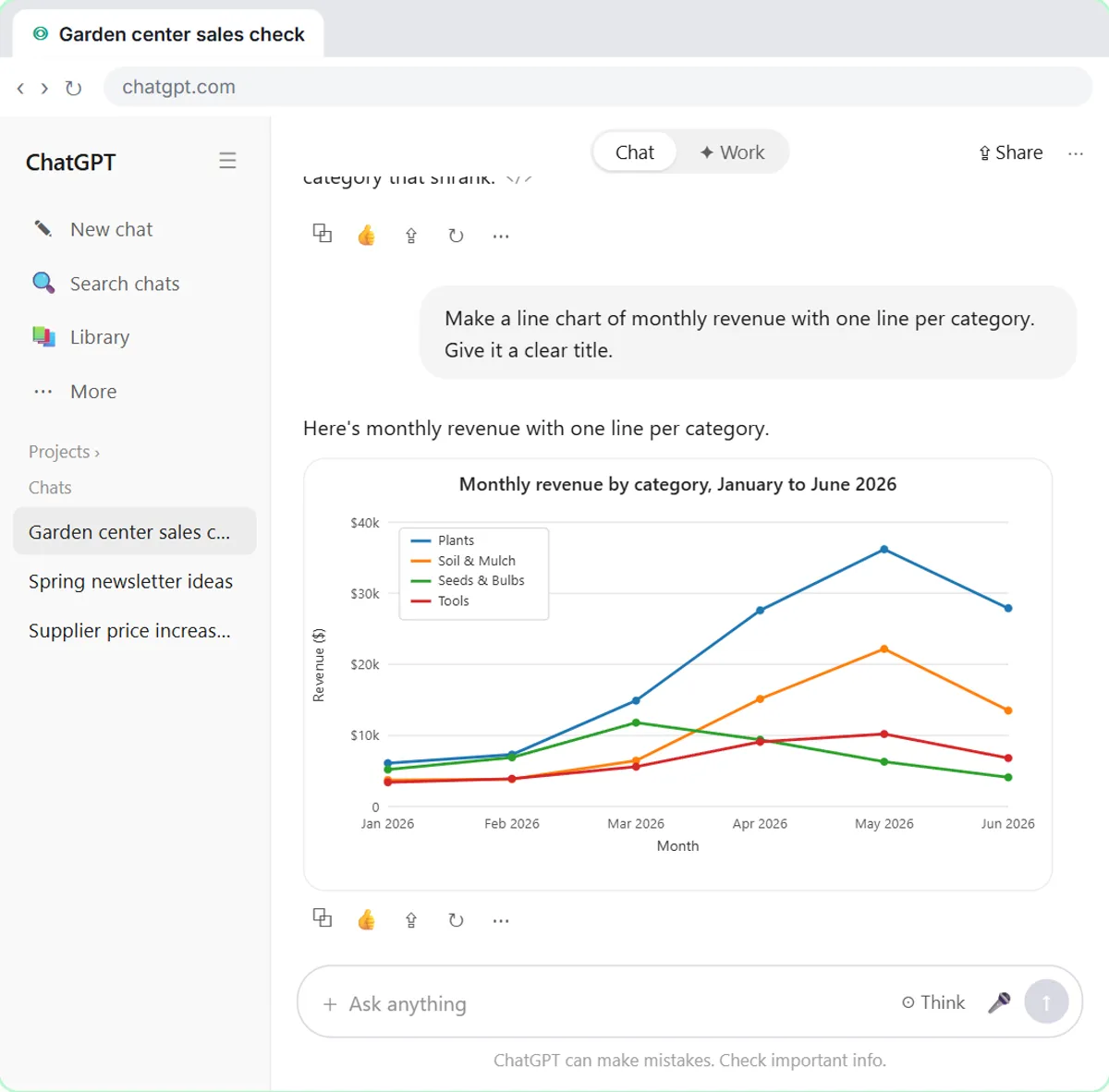Switch to Work mode

click(x=732, y=152)
